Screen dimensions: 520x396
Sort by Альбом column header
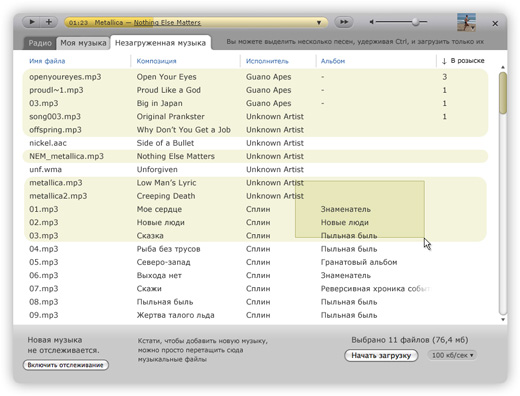point(333,61)
